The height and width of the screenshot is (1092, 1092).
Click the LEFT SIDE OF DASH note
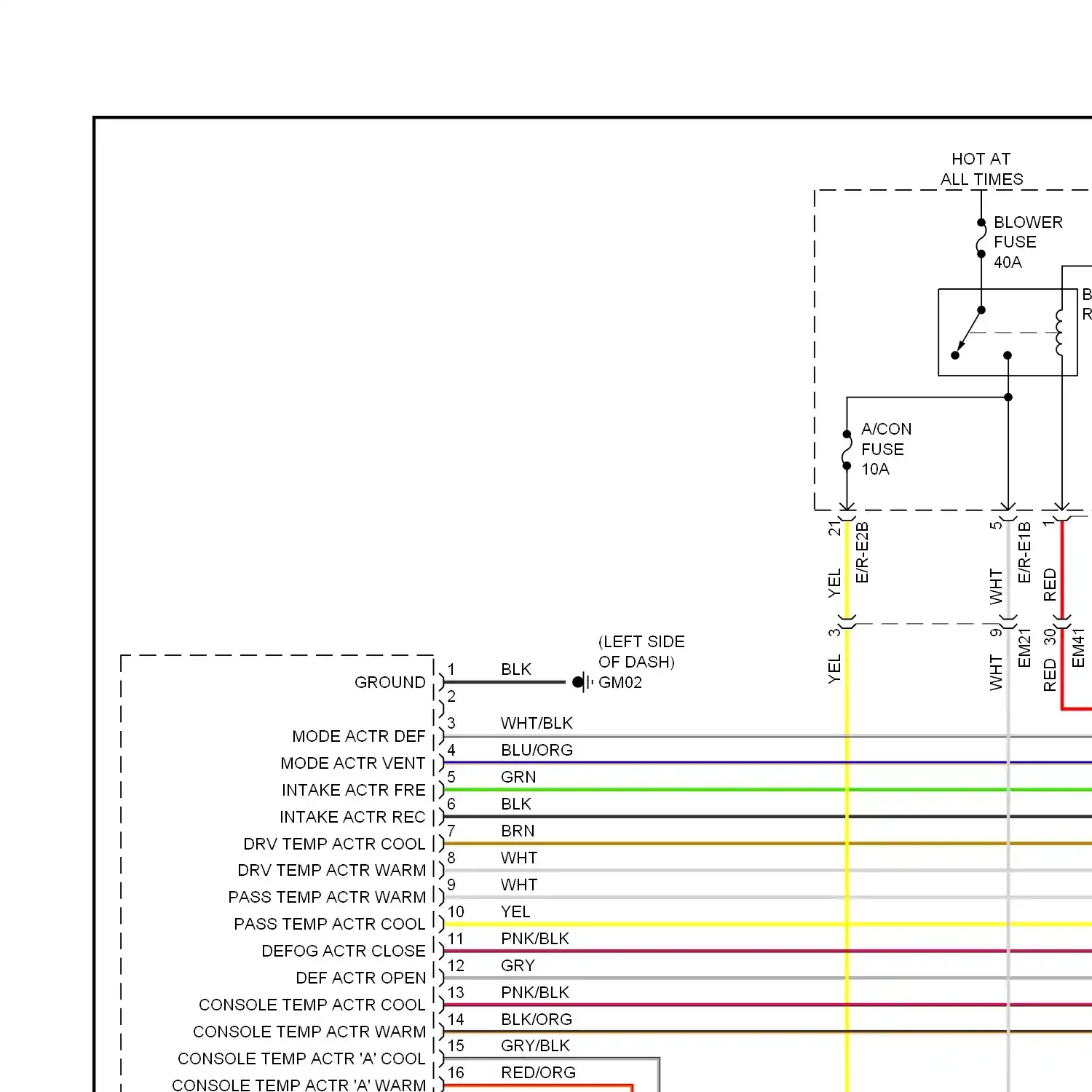(x=641, y=652)
